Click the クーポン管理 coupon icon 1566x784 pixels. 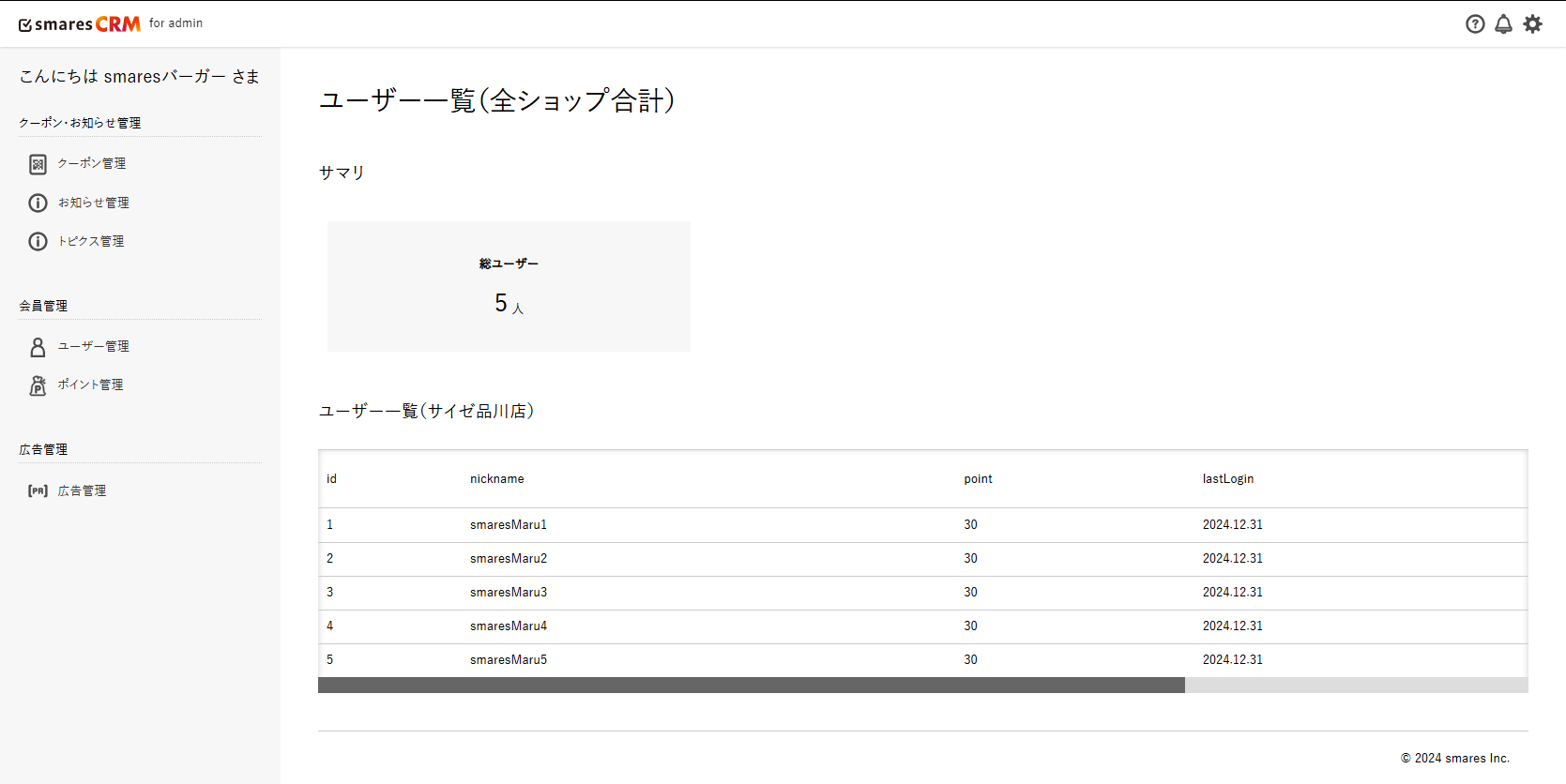38,164
